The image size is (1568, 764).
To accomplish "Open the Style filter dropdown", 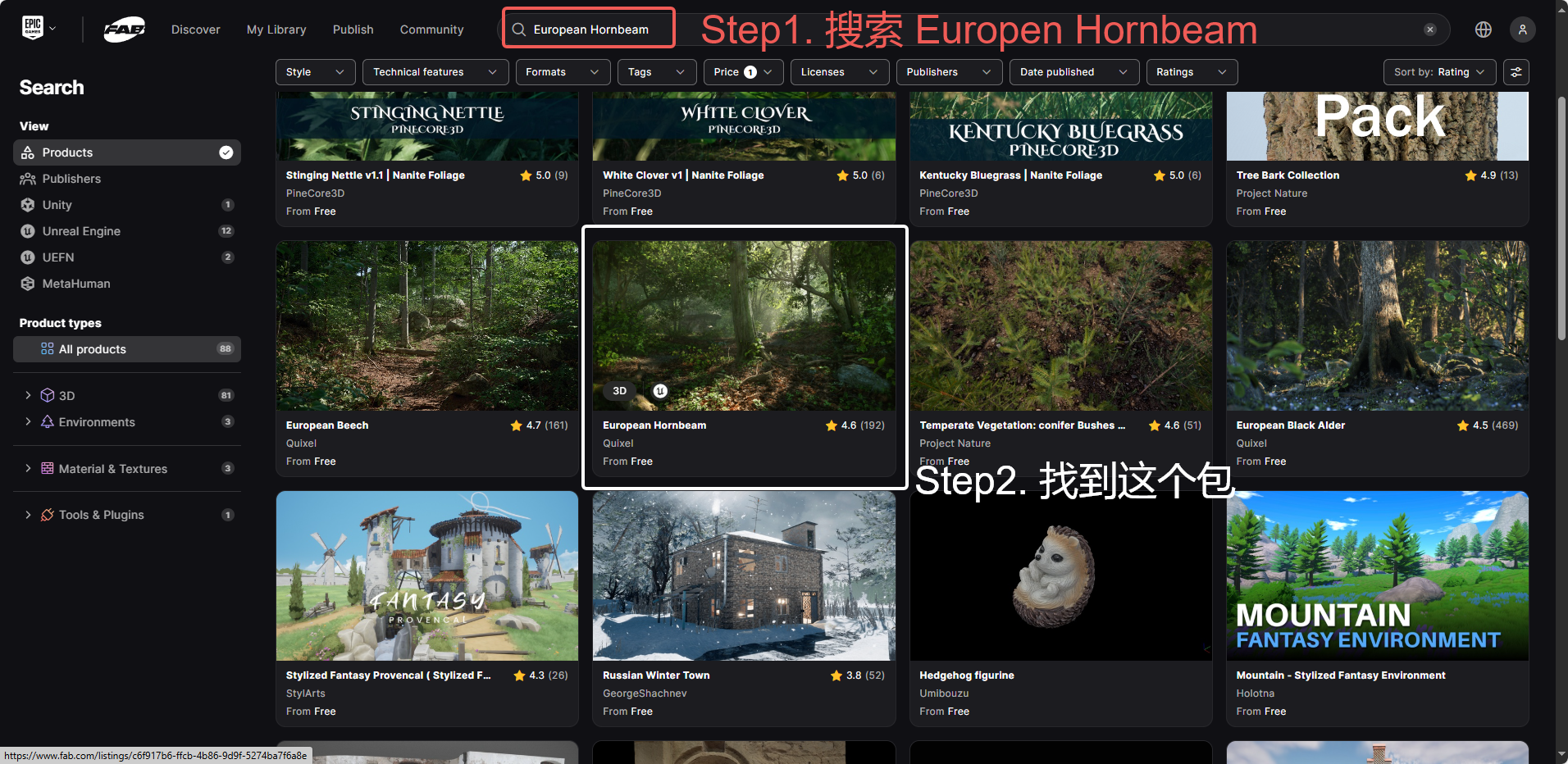I will pos(316,72).
